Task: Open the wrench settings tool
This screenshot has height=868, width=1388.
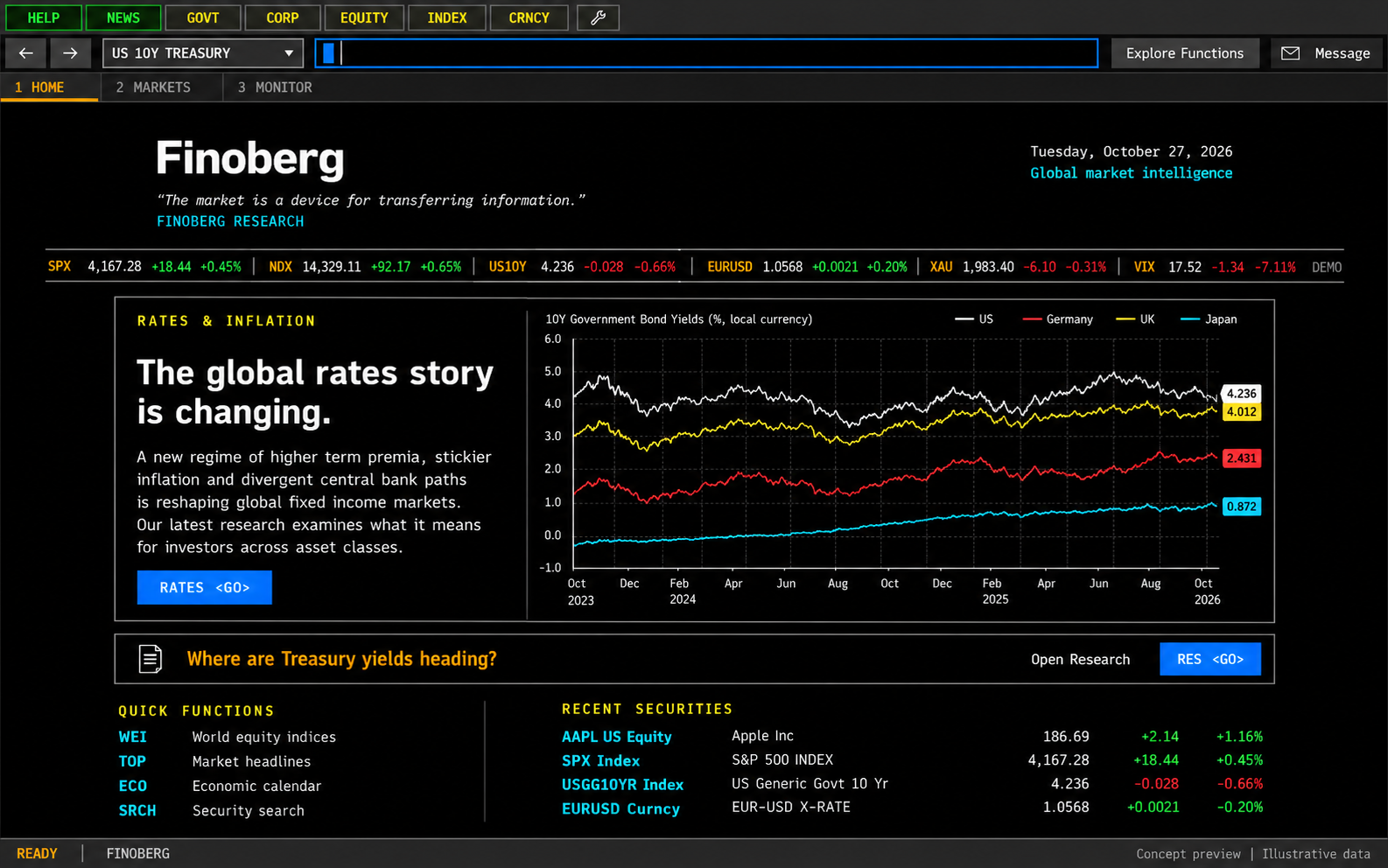Action: click(x=599, y=17)
